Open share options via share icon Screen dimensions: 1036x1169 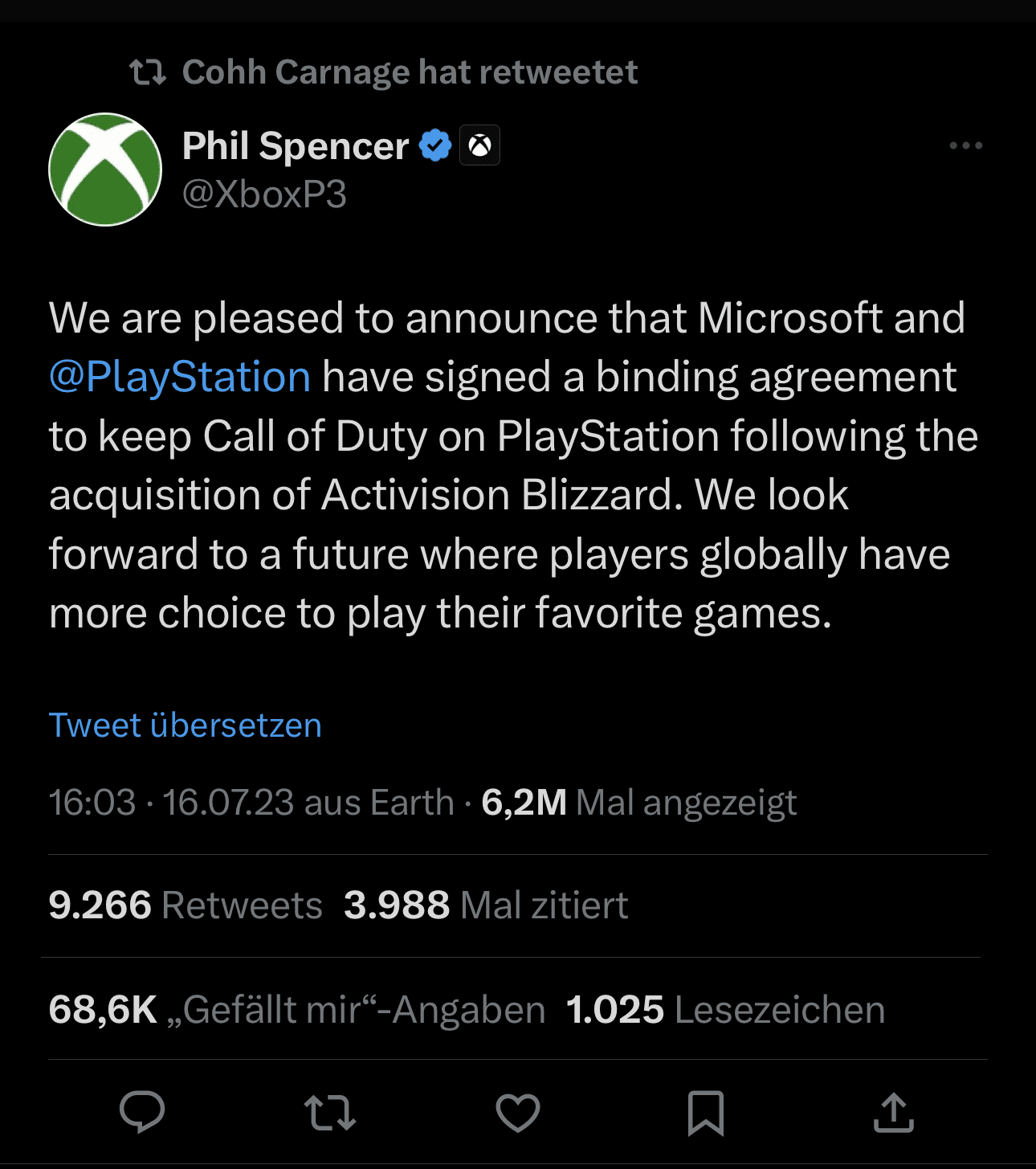point(894,1113)
